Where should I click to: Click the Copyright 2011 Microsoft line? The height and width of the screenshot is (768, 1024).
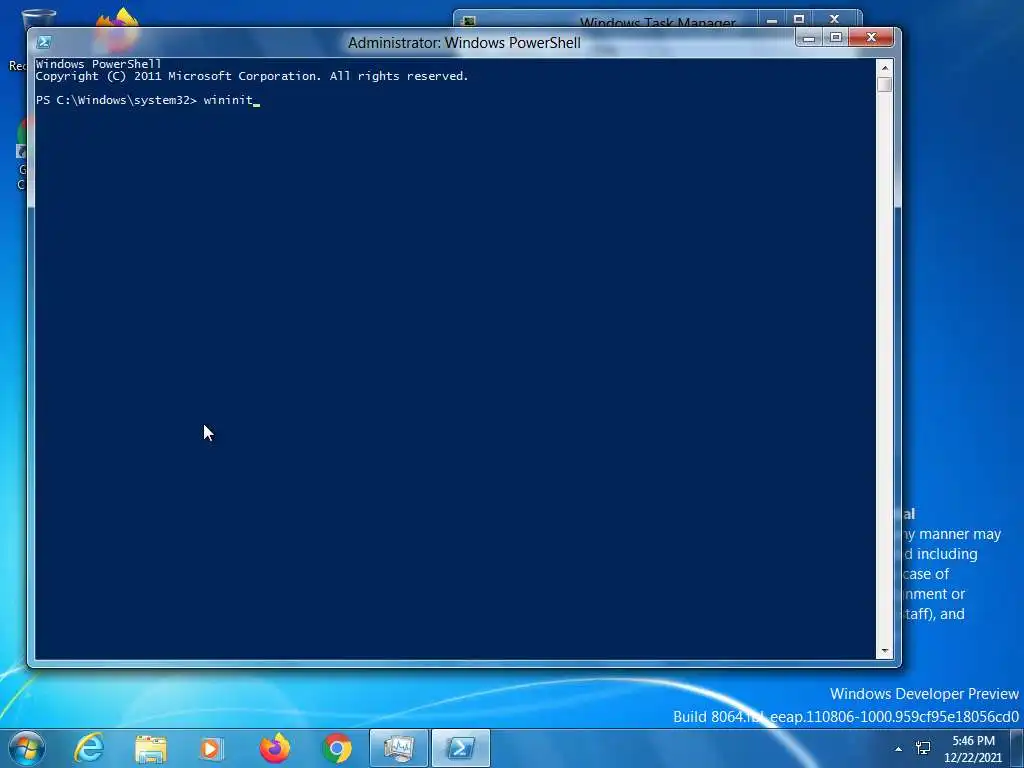pos(251,76)
